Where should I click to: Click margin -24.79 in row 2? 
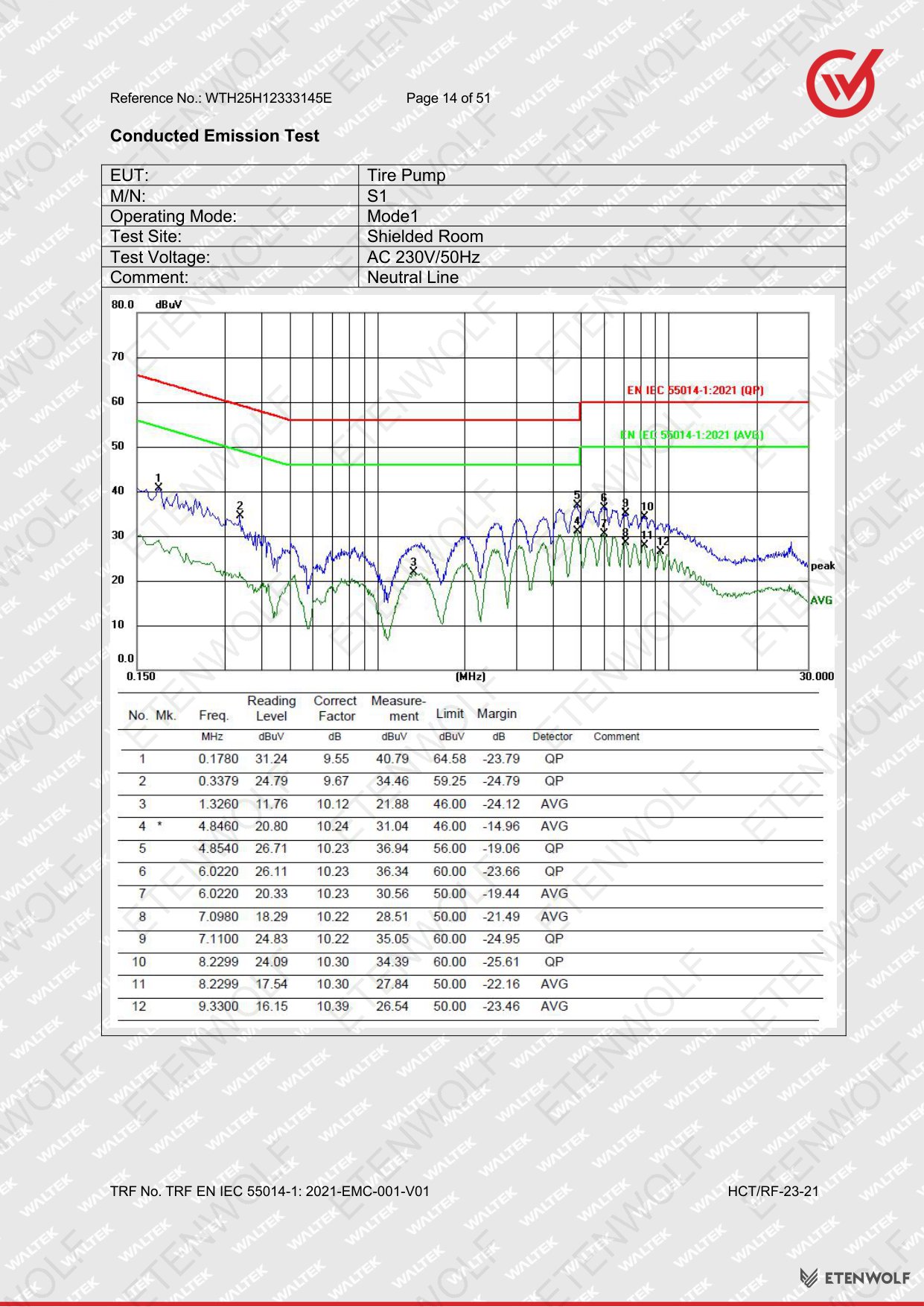point(501,781)
